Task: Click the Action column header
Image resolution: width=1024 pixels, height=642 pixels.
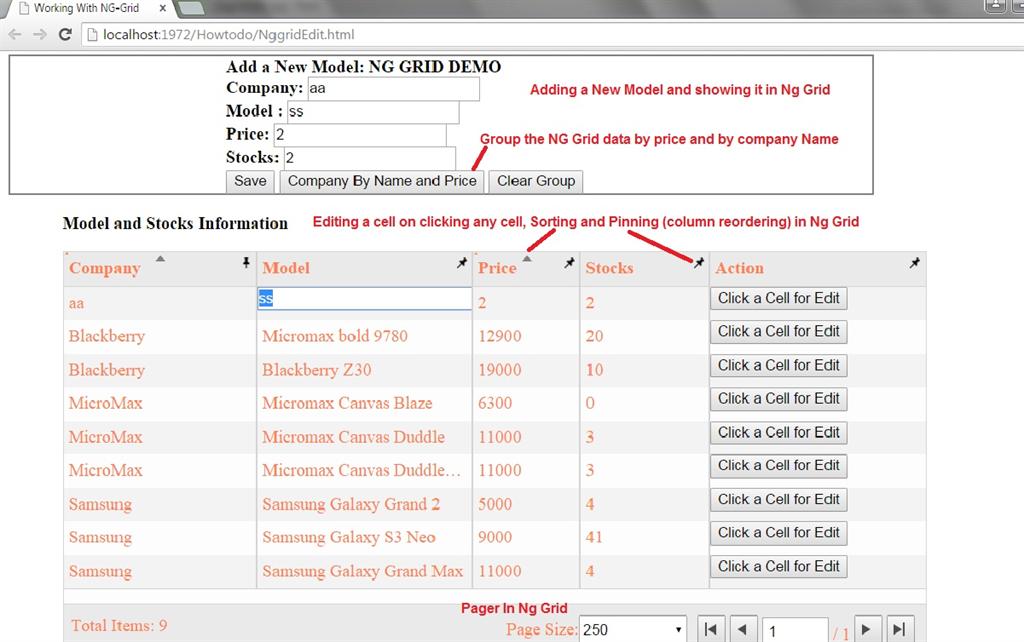Action: coord(739,268)
